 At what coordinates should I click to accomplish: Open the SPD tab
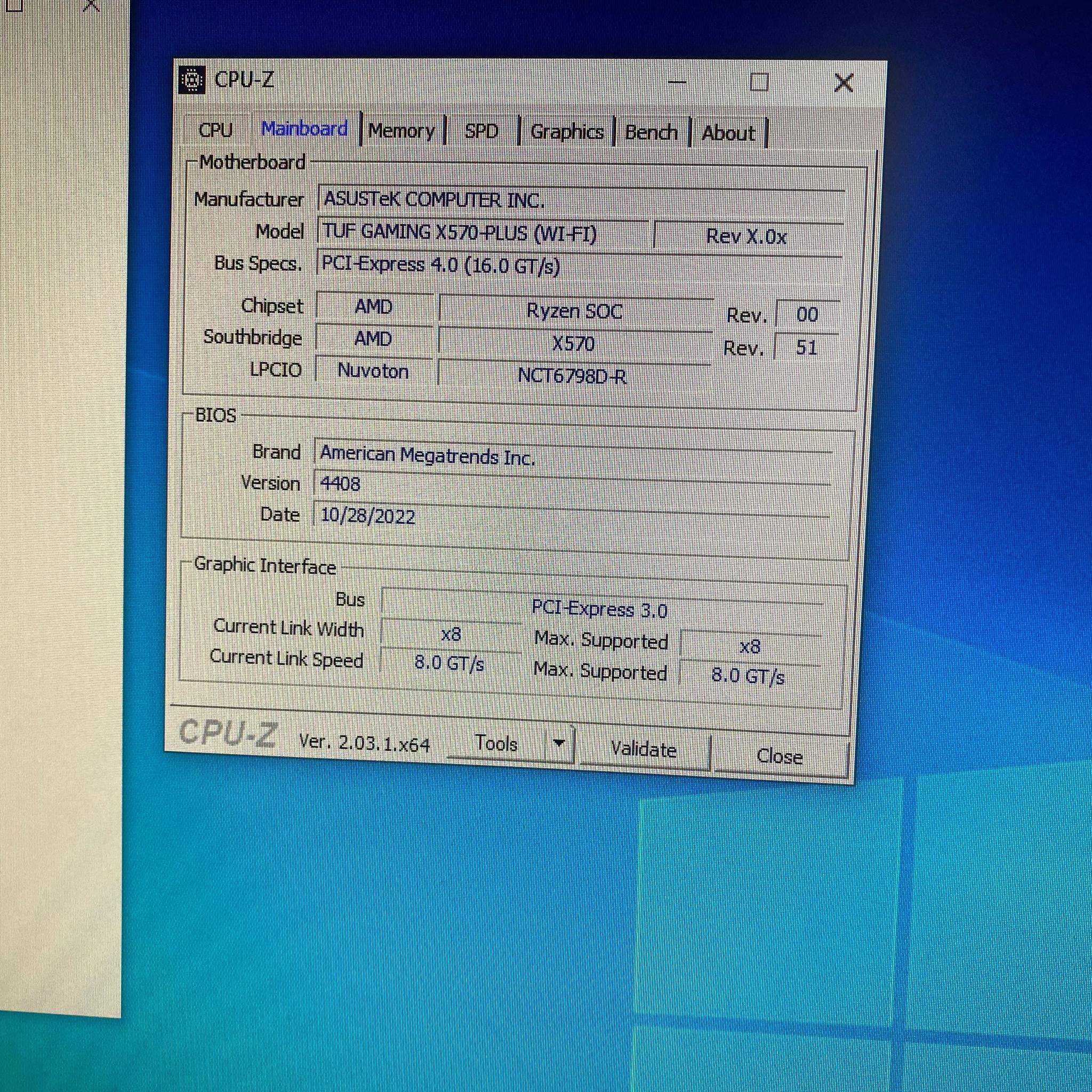click(x=481, y=132)
